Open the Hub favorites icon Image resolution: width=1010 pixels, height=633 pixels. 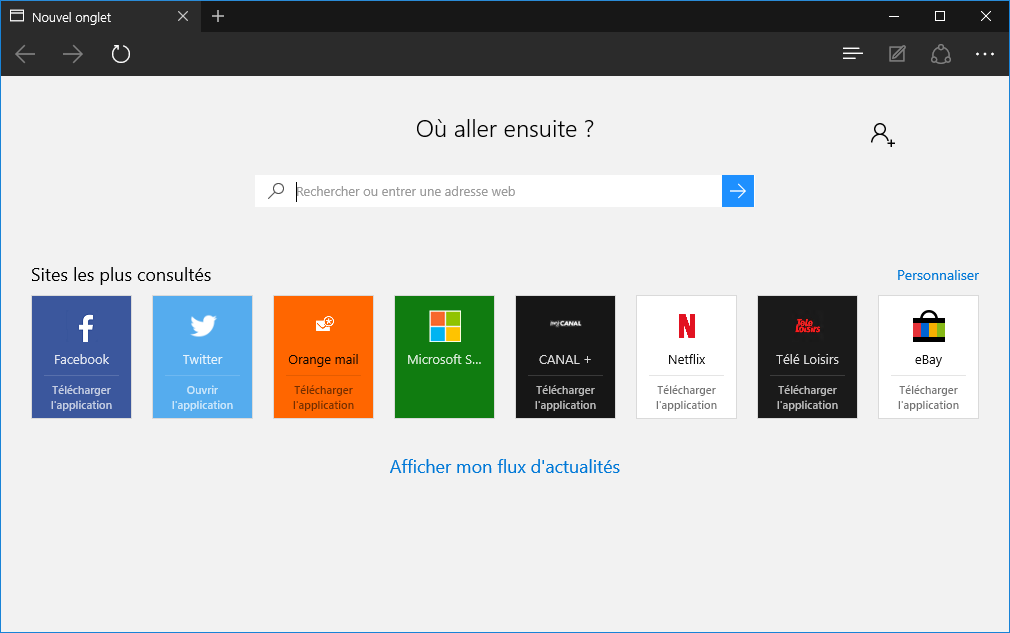click(x=852, y=54)
